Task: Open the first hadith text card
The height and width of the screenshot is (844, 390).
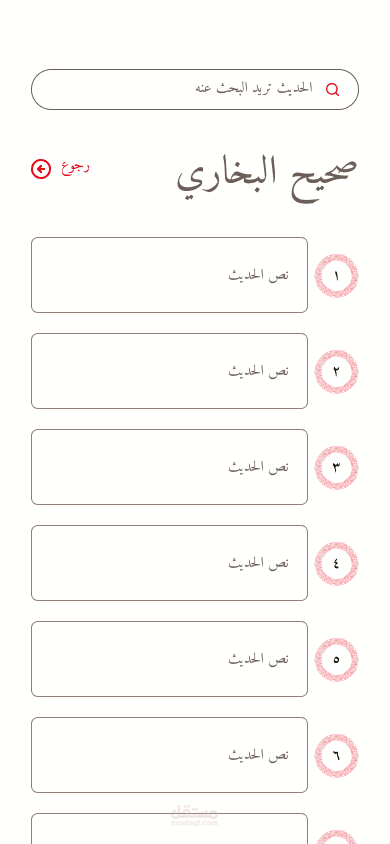Action: [x=169, y=275]
